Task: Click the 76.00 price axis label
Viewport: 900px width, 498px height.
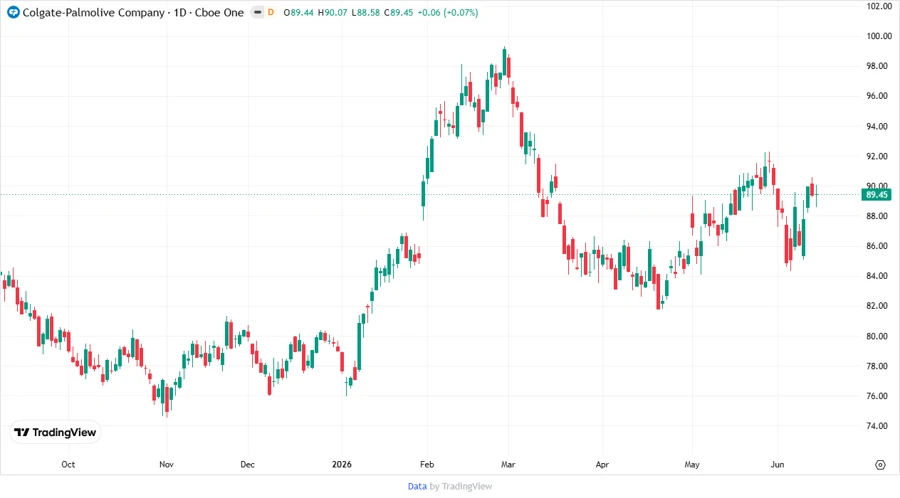Action: pos(876,396)
